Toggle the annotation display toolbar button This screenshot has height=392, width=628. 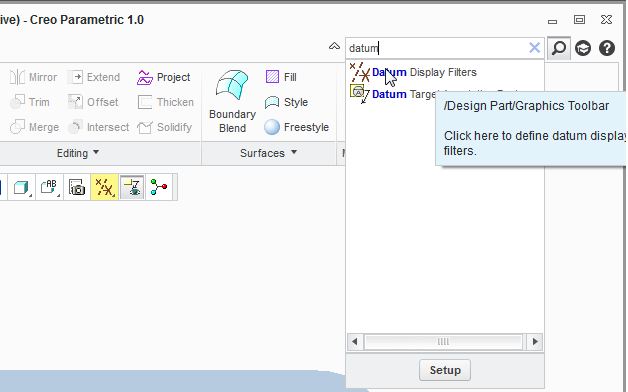[x=132, y=187]
